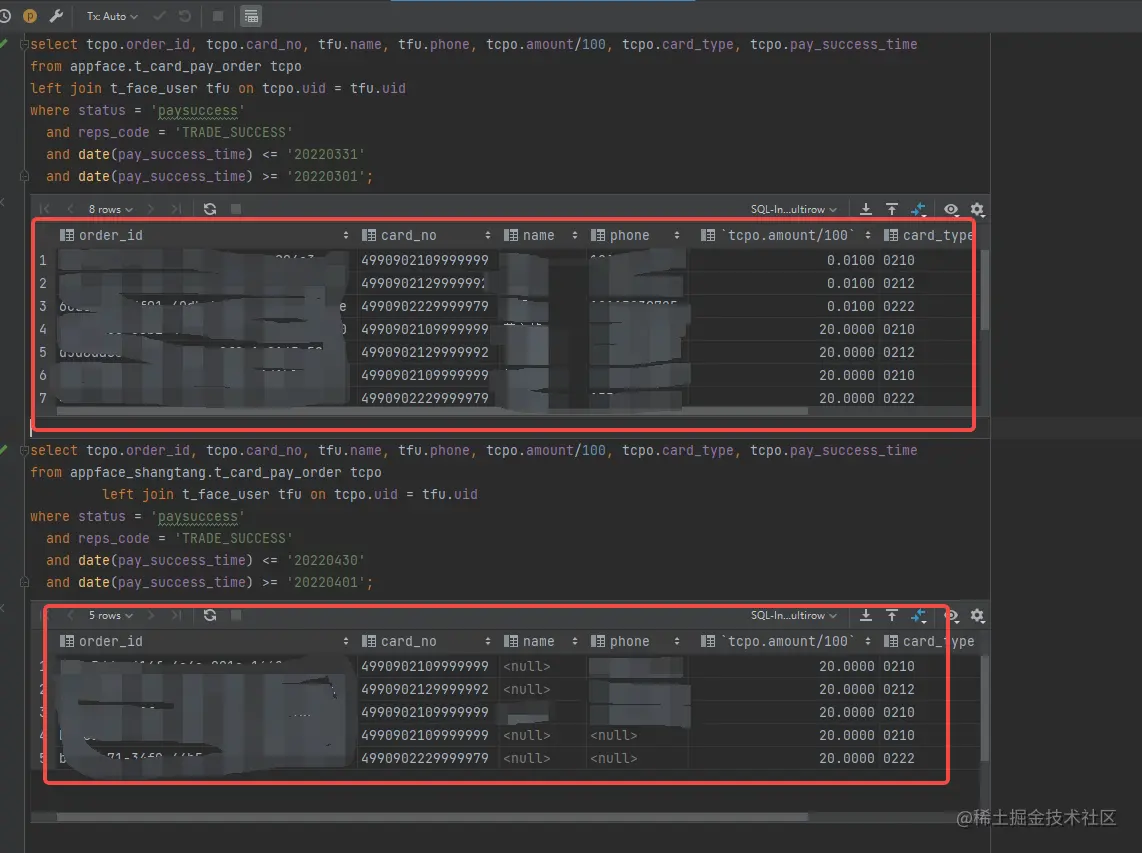Select tcpo.amount/100 header in second grid
Viewport: 1142px width, 853px height.
pos(777,642)
